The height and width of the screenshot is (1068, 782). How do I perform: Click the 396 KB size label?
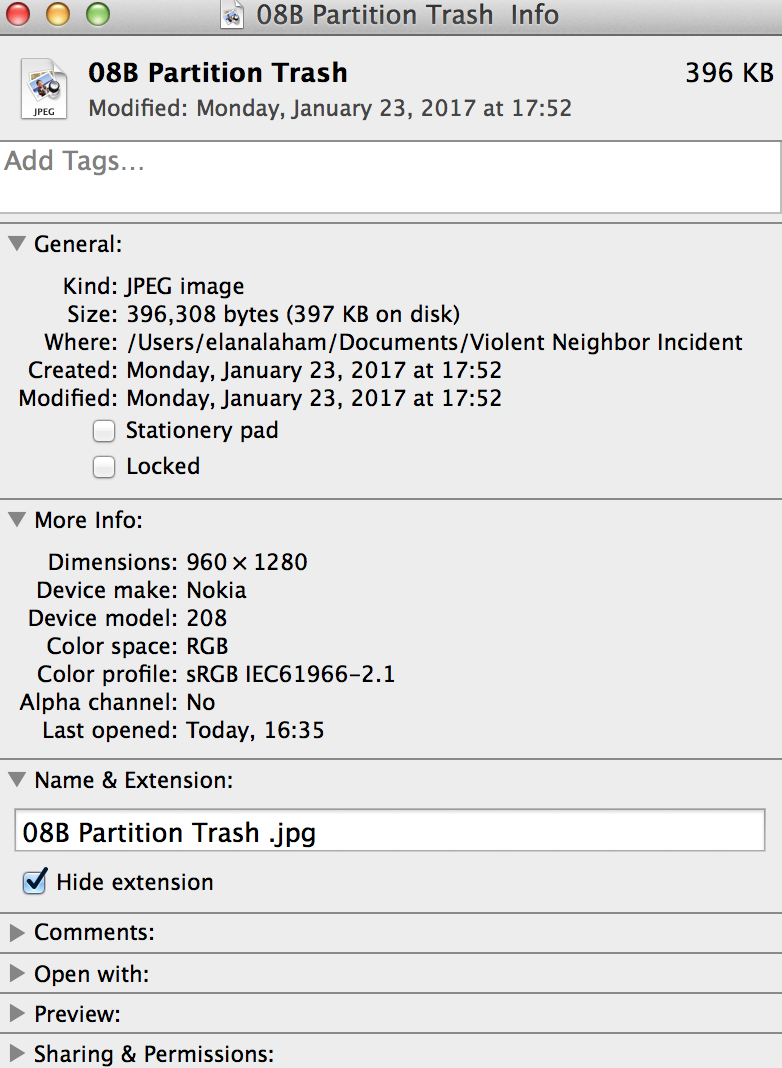coord(729,73)
